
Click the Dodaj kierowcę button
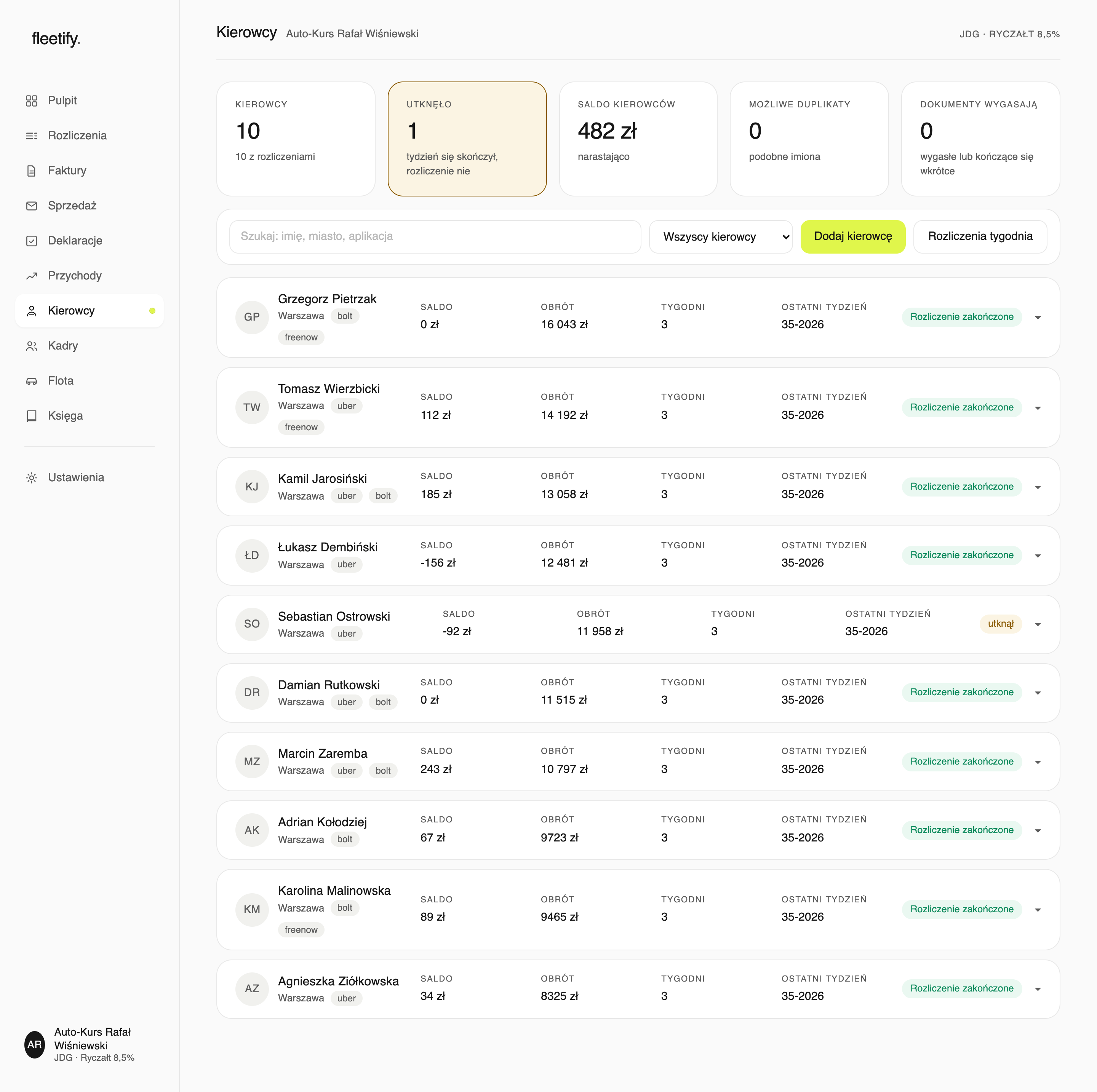(x=853, y=237)
